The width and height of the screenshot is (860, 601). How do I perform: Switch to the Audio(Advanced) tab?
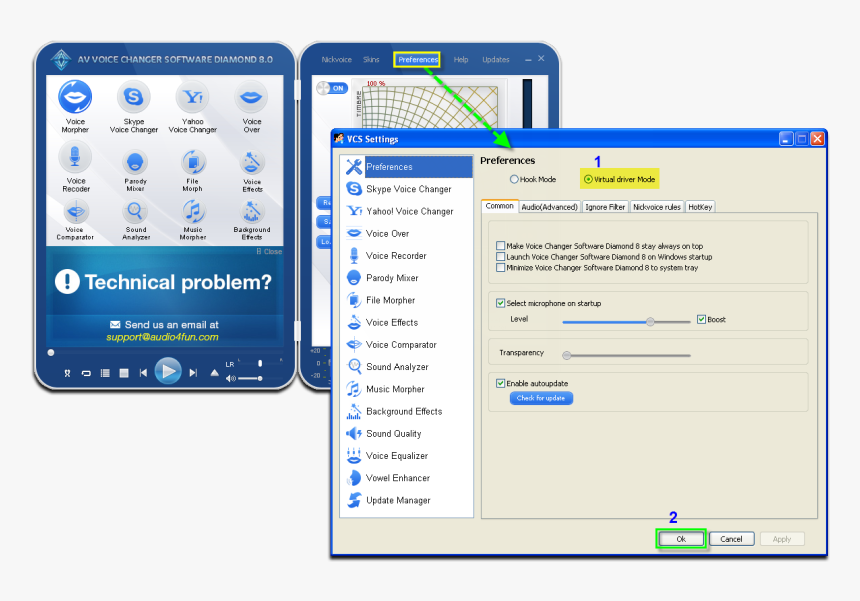(549, 207)
